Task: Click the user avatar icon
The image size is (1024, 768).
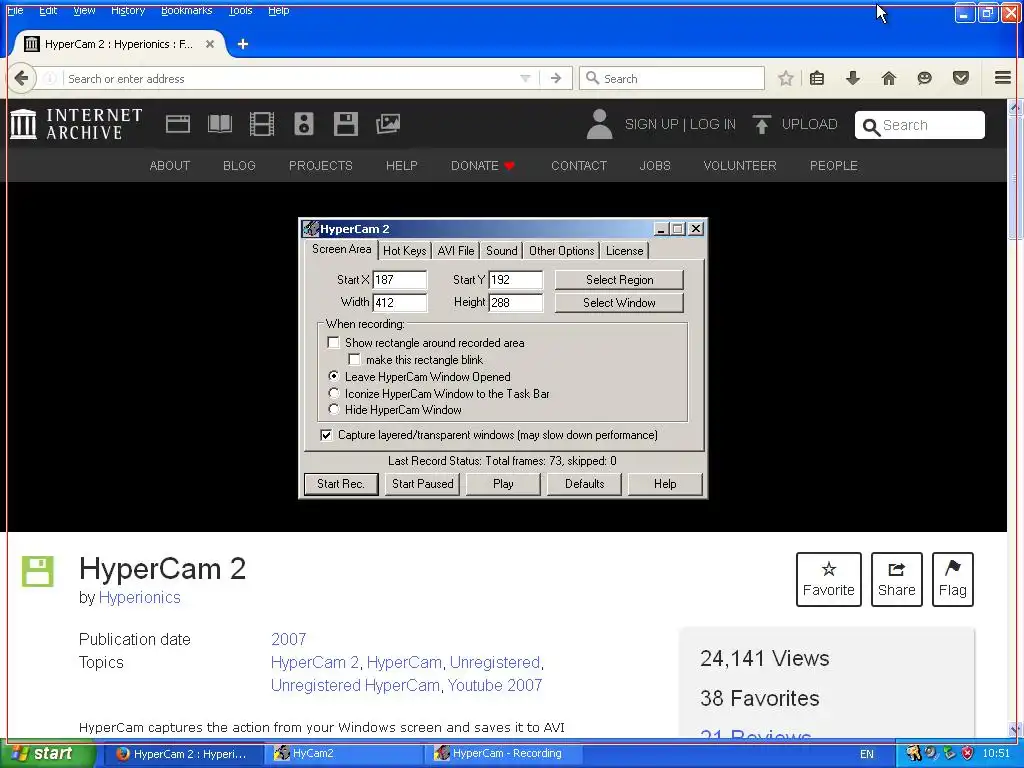Action: 600,124
